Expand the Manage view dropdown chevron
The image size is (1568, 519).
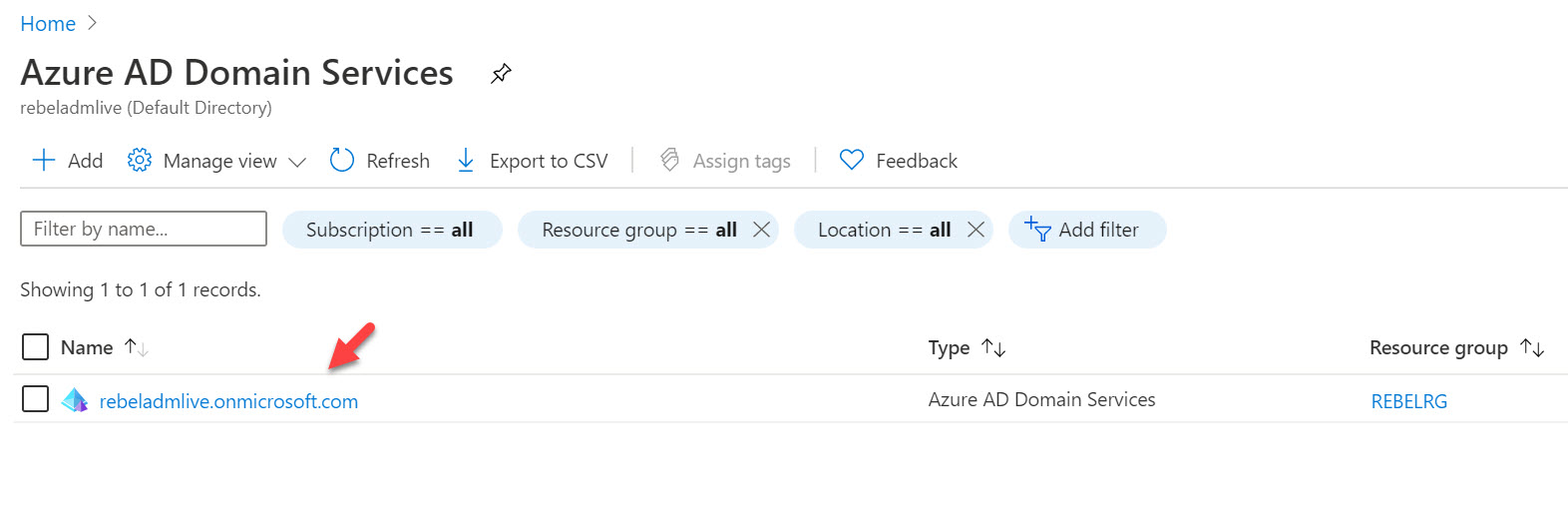[x=297, y=162]
